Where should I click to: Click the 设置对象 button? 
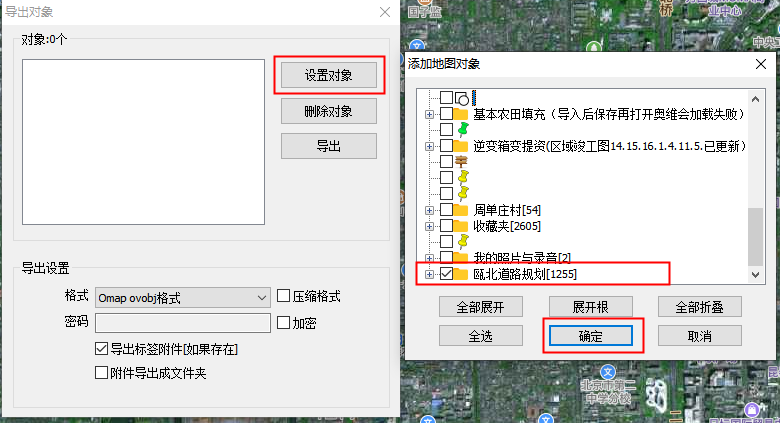pos(328,75)
